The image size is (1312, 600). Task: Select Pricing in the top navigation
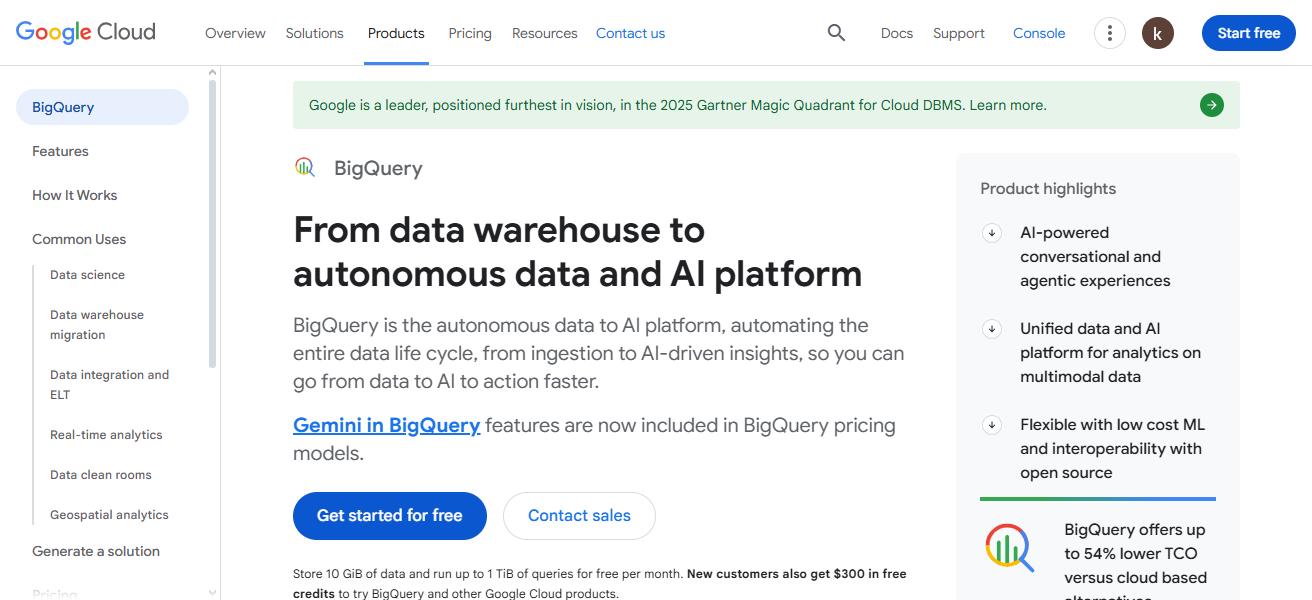click(x=469, y=32)
